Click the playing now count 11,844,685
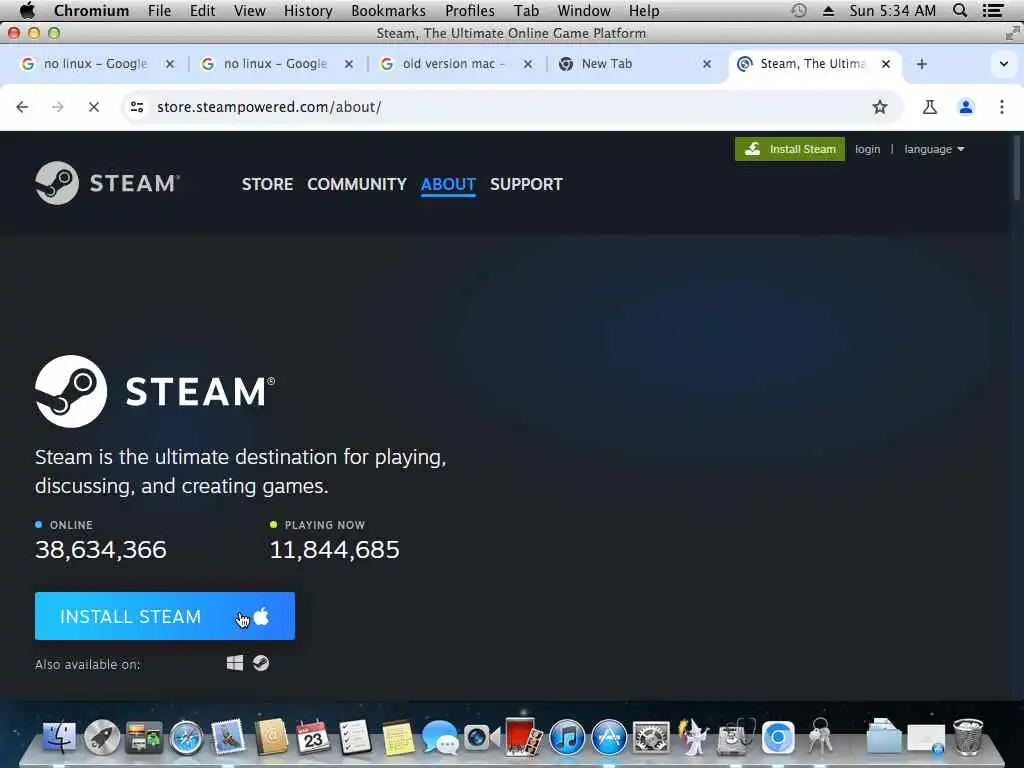The height and width of the screenshot is (768, 1024). 334,550
